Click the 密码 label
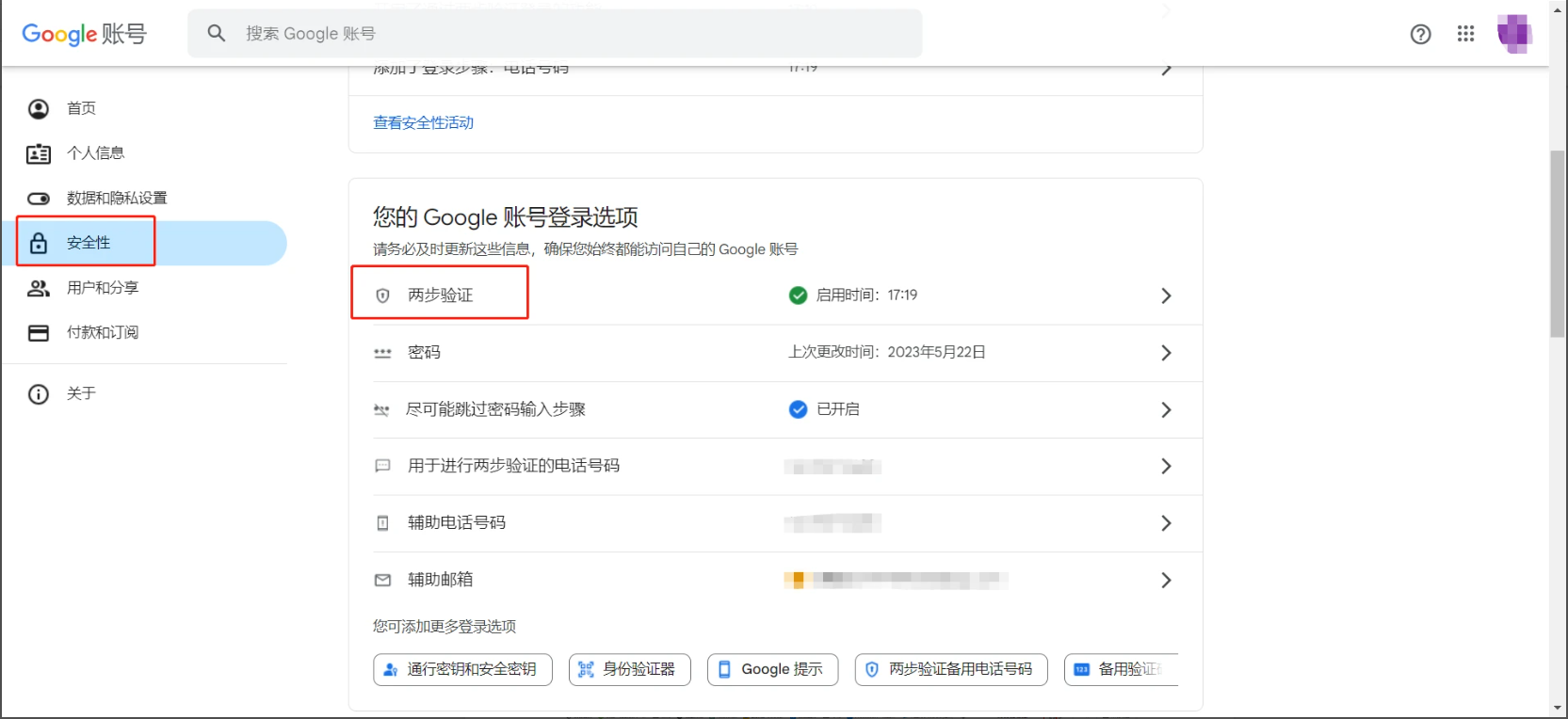The height and width of the screenshot is (719, 1568). [424, 353]
